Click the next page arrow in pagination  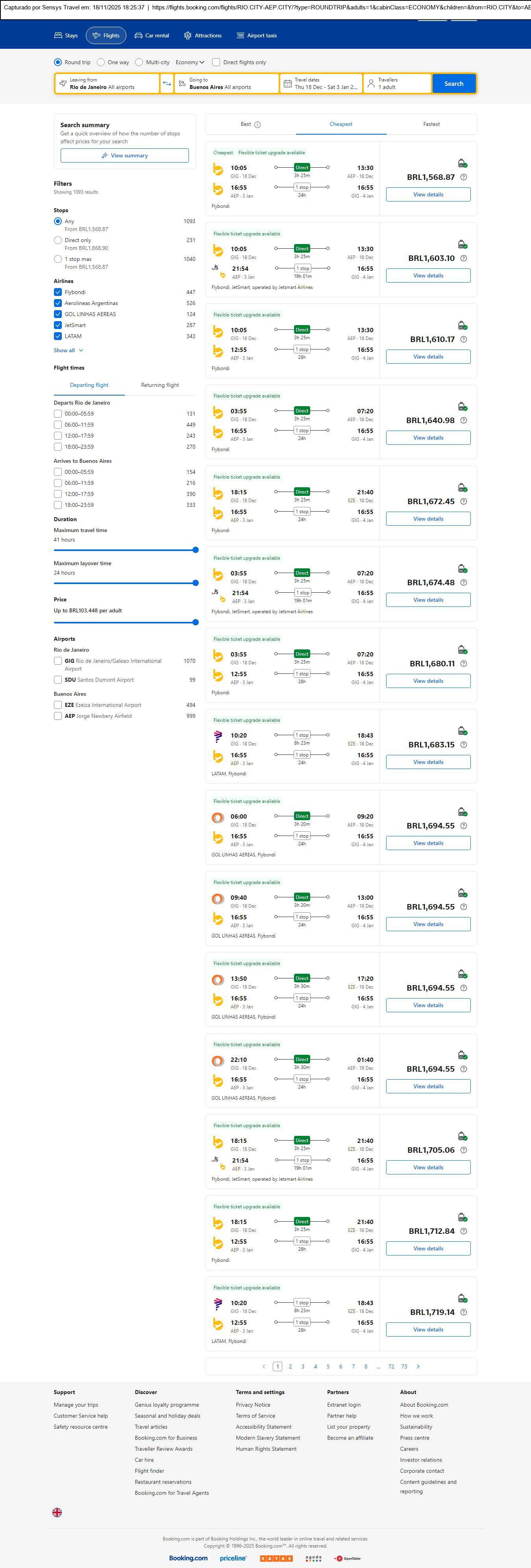coord(418,1366)
